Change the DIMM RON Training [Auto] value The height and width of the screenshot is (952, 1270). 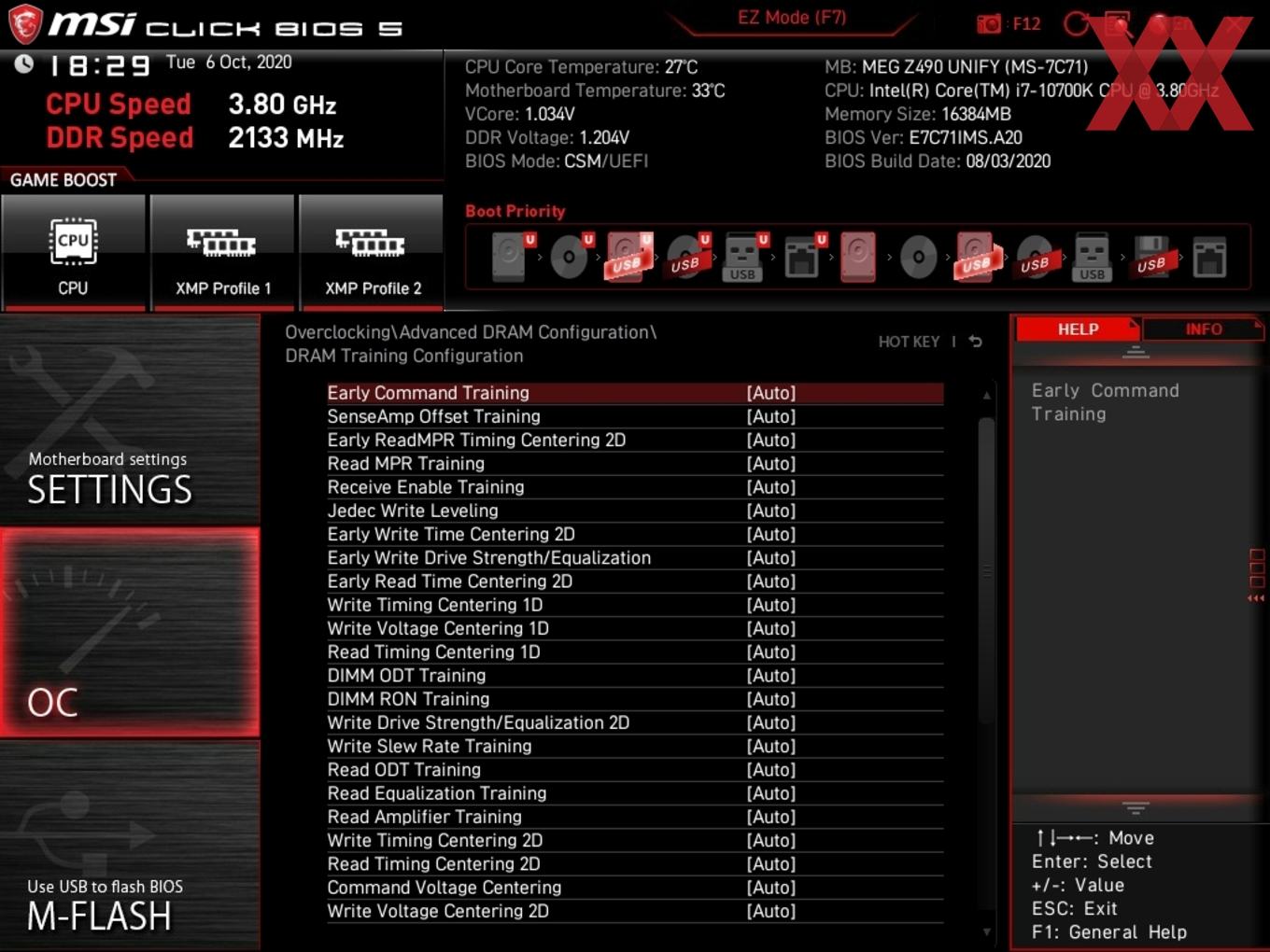click(x=771, y=699)
